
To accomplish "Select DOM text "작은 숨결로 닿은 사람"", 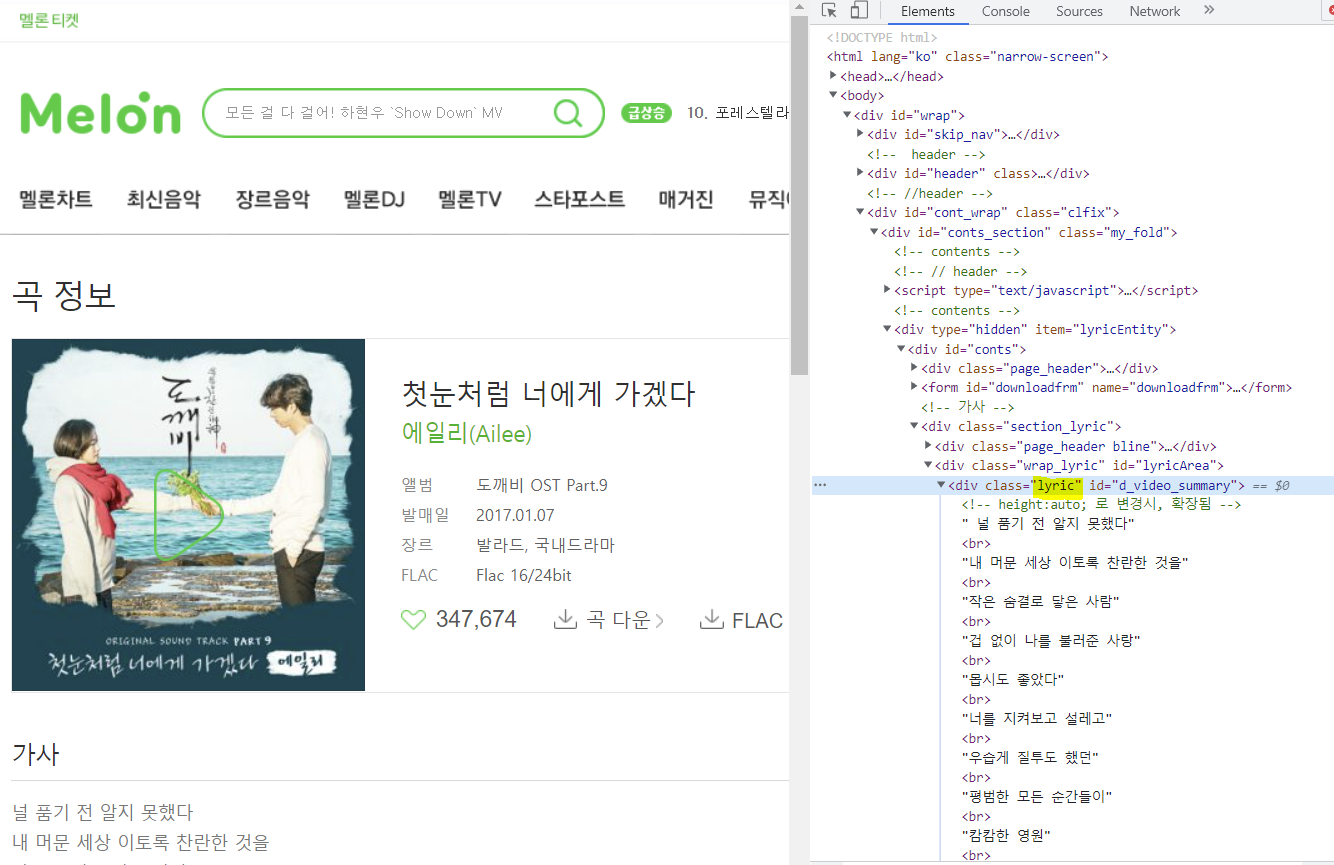I will [1040, 602].
